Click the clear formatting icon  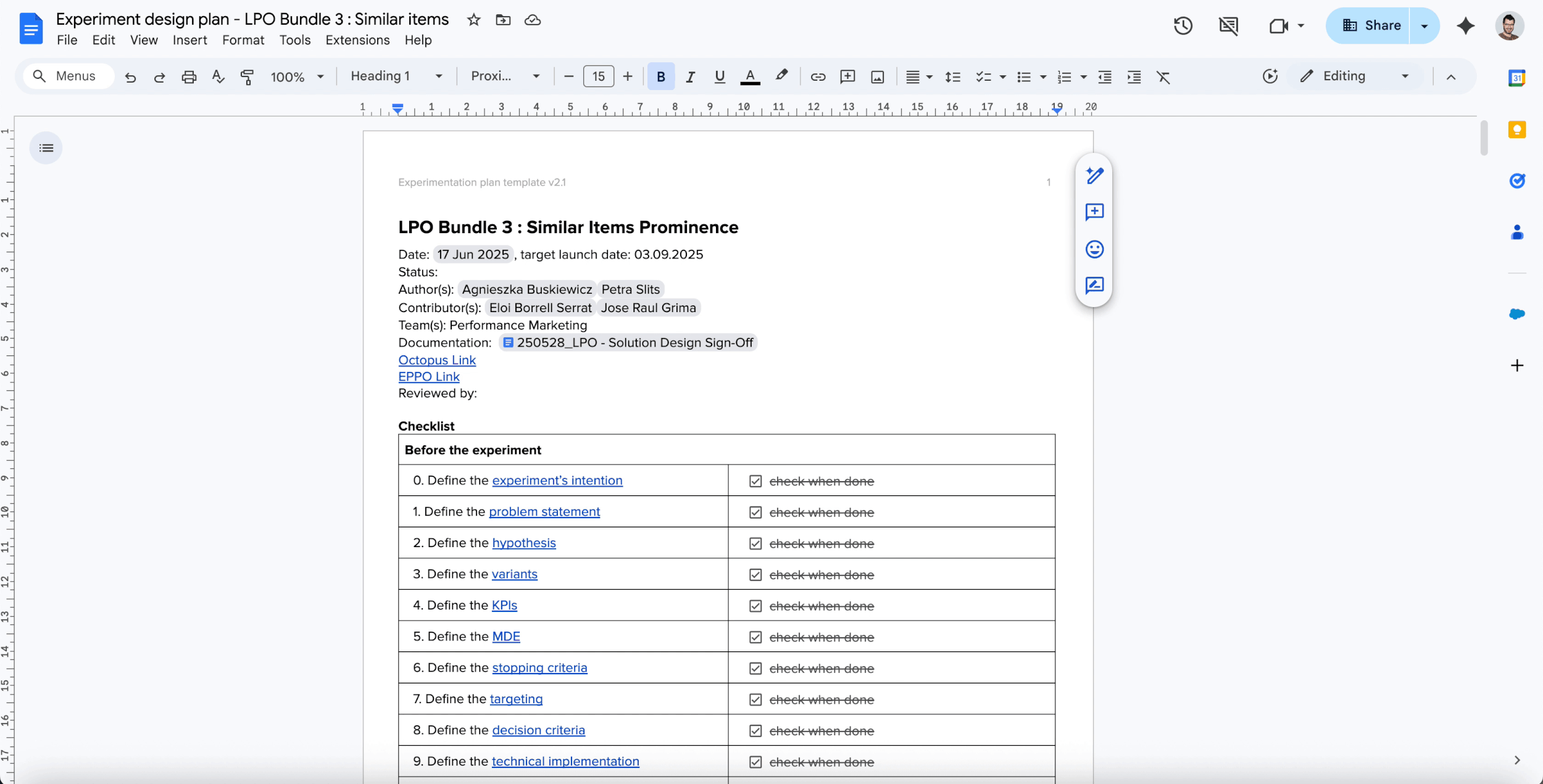[x=1163, y=76]
